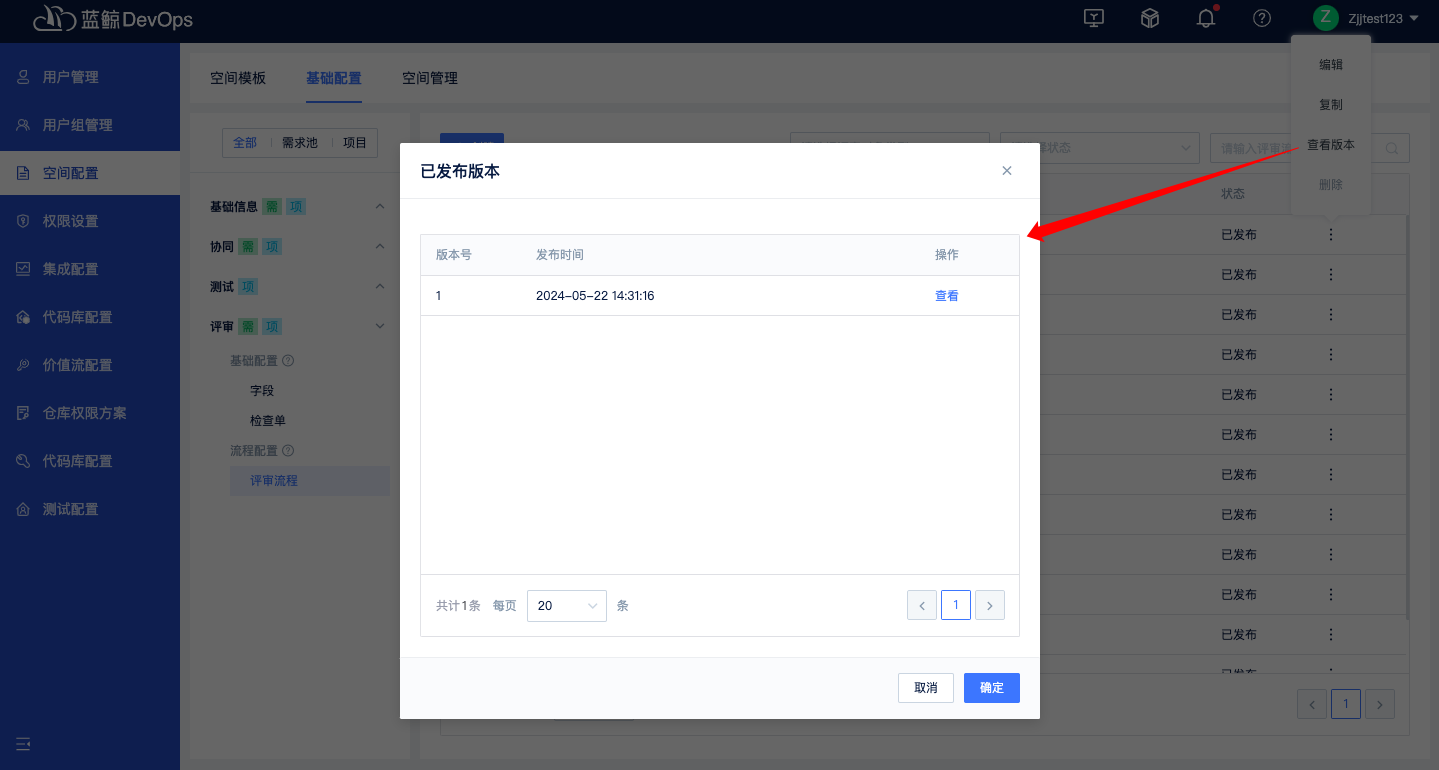Open the 状态 filter dropdown
The image size is (1439, 770).
1100,147
